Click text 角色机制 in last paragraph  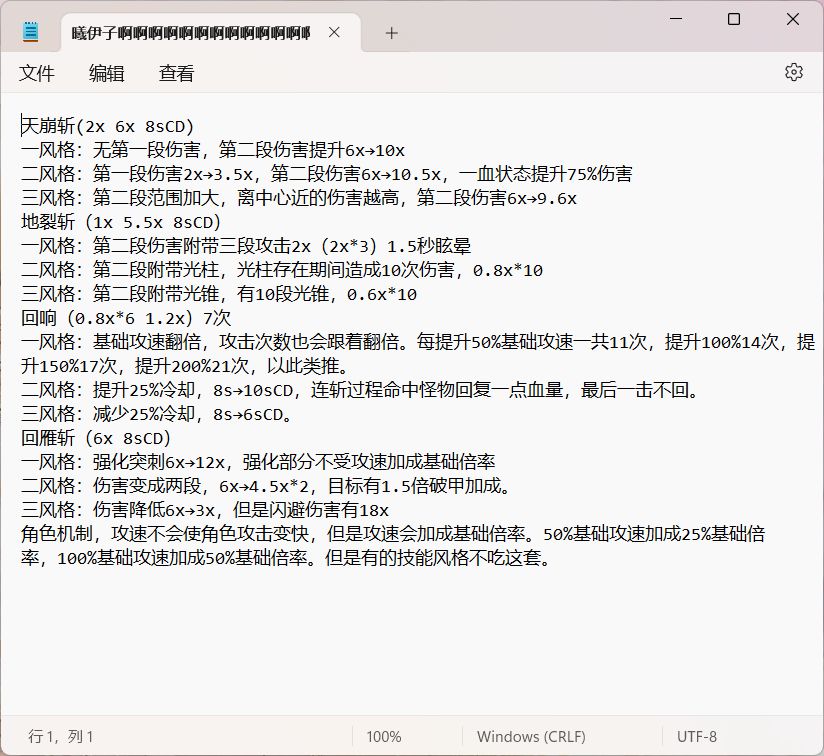point(57,534)
